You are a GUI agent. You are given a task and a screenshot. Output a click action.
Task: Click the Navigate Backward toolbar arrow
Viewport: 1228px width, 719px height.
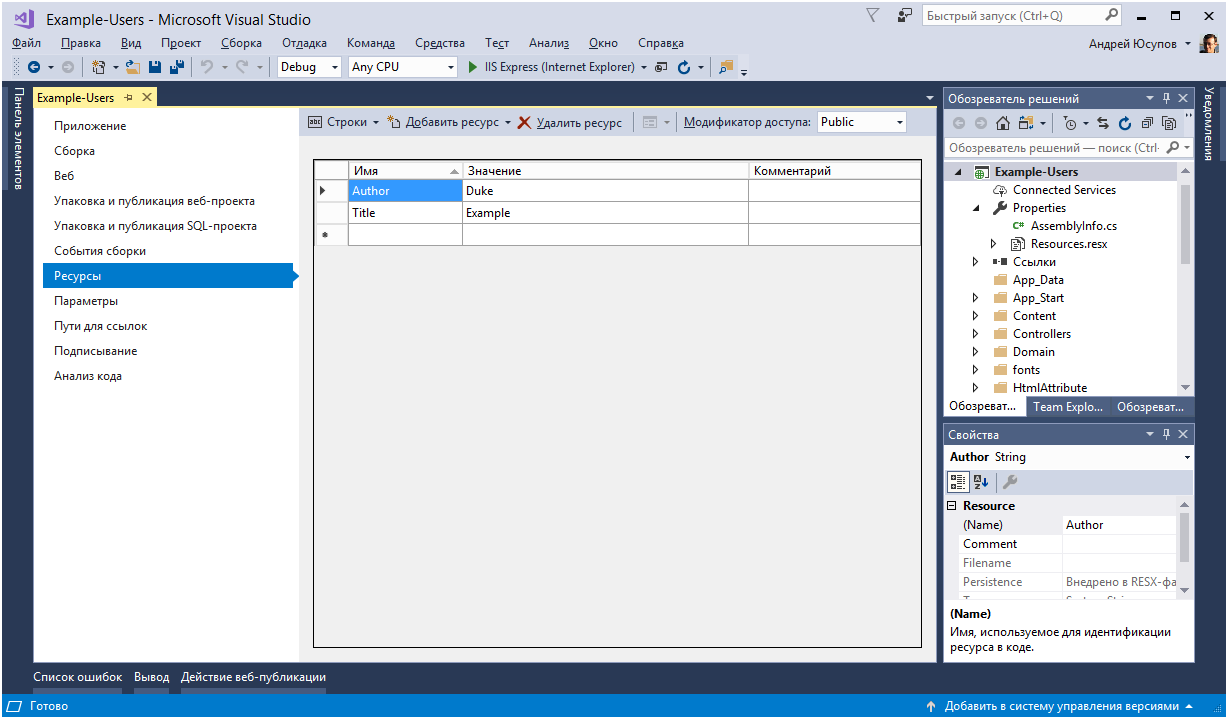pyautogui.click(x=34, y=67)
